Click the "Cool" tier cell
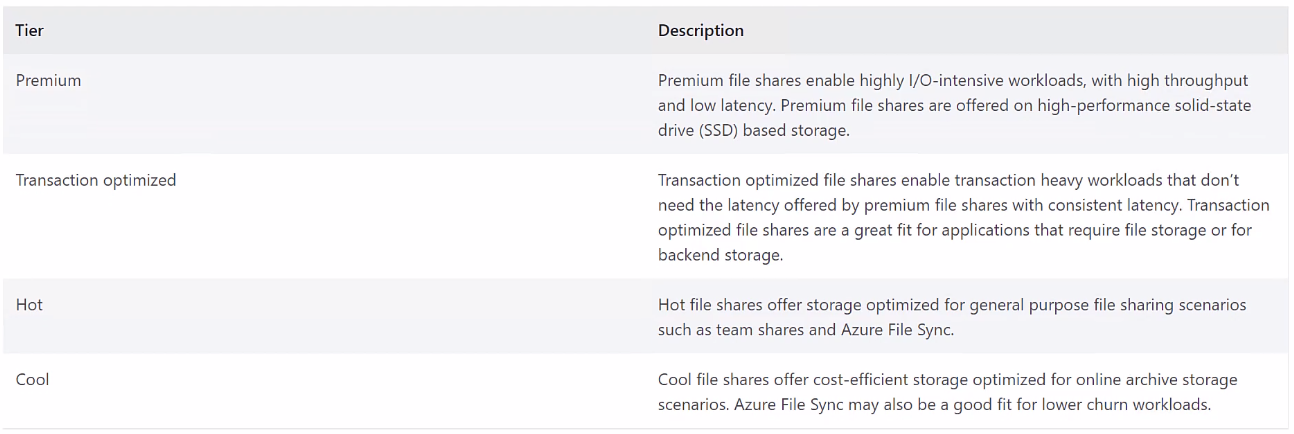Screen dimensions: 1294x434 (32, 380)
